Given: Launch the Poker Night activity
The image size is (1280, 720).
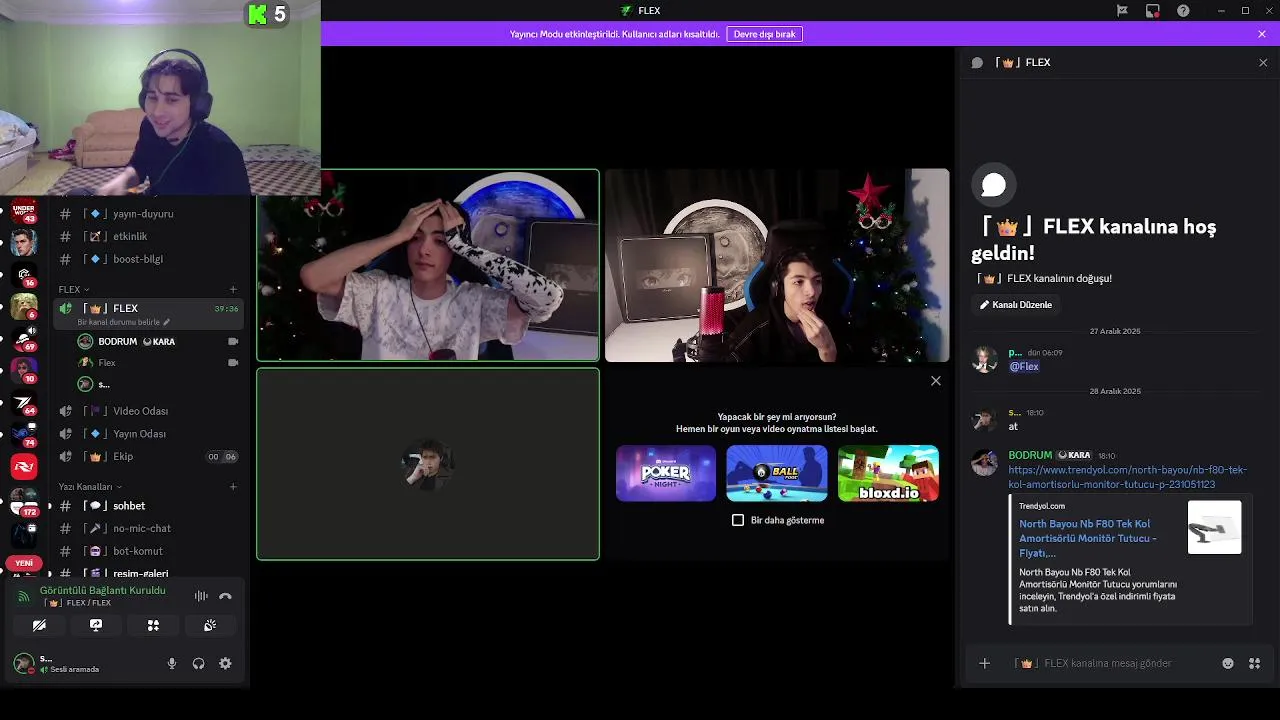Looking at the screenshot, I should (666, 473).
